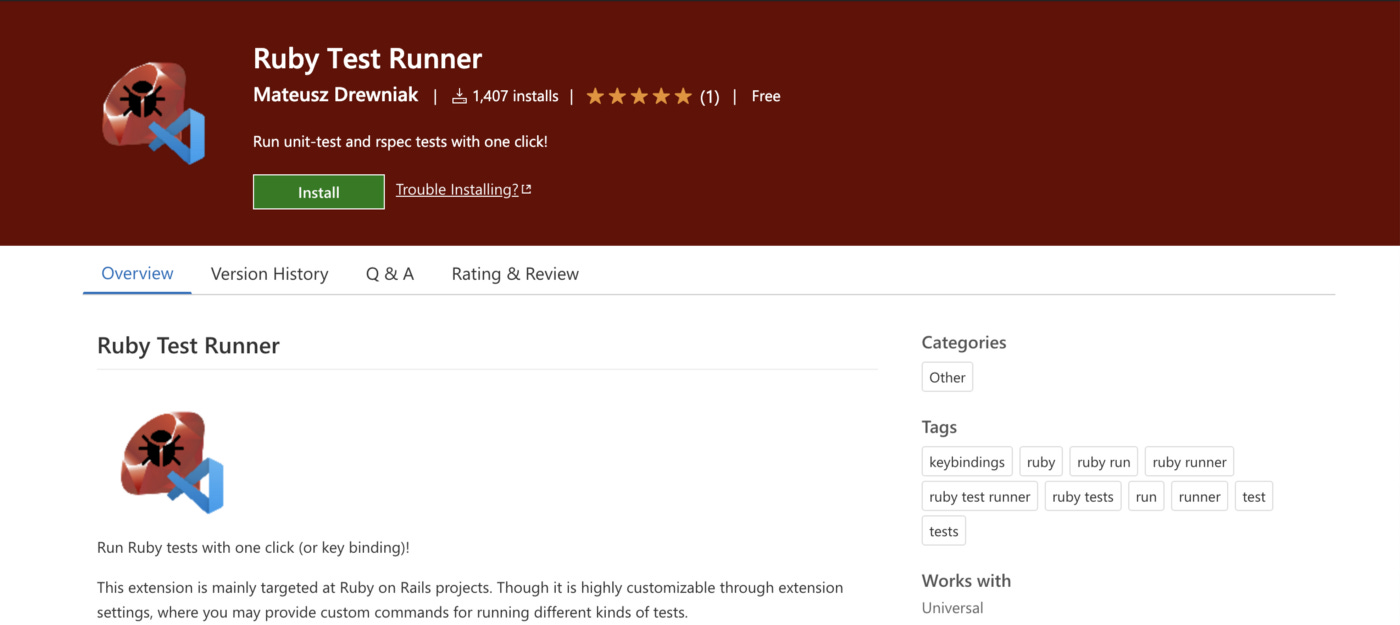Screen dimensions: 1400x625
Task: Click the ruby runner tag
Action: (1189, 462)
